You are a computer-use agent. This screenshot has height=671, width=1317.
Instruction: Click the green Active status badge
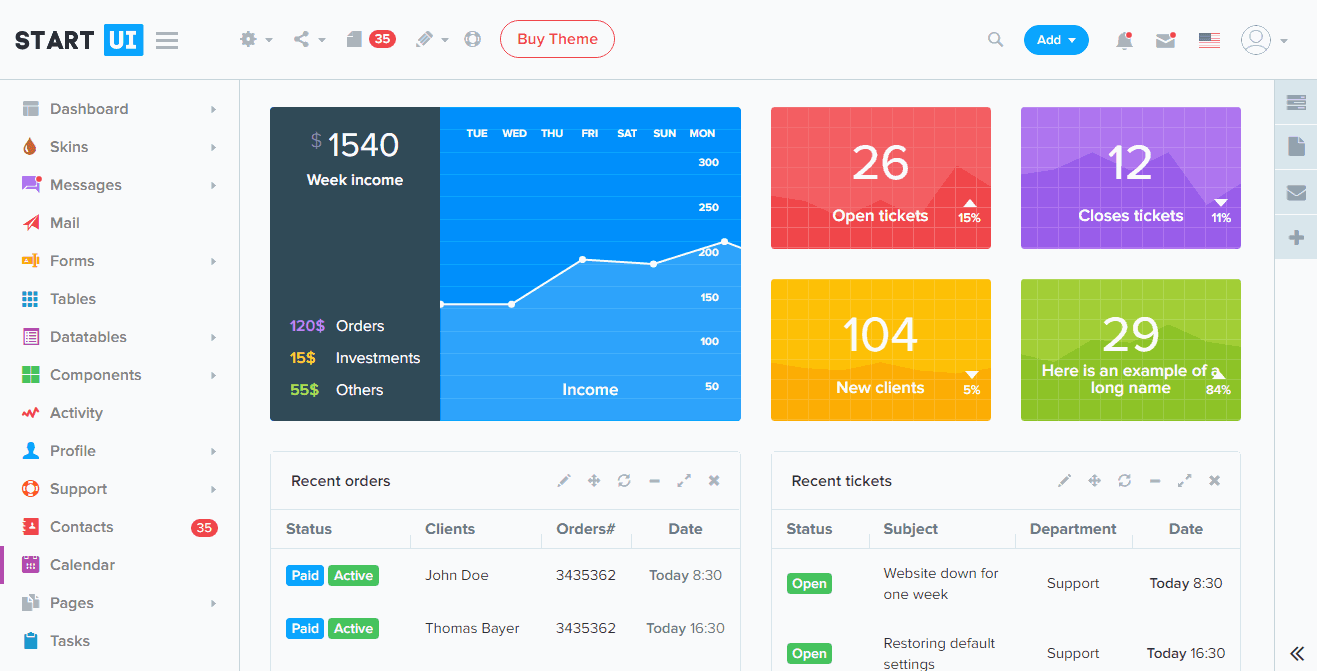[x=353, y=575]
